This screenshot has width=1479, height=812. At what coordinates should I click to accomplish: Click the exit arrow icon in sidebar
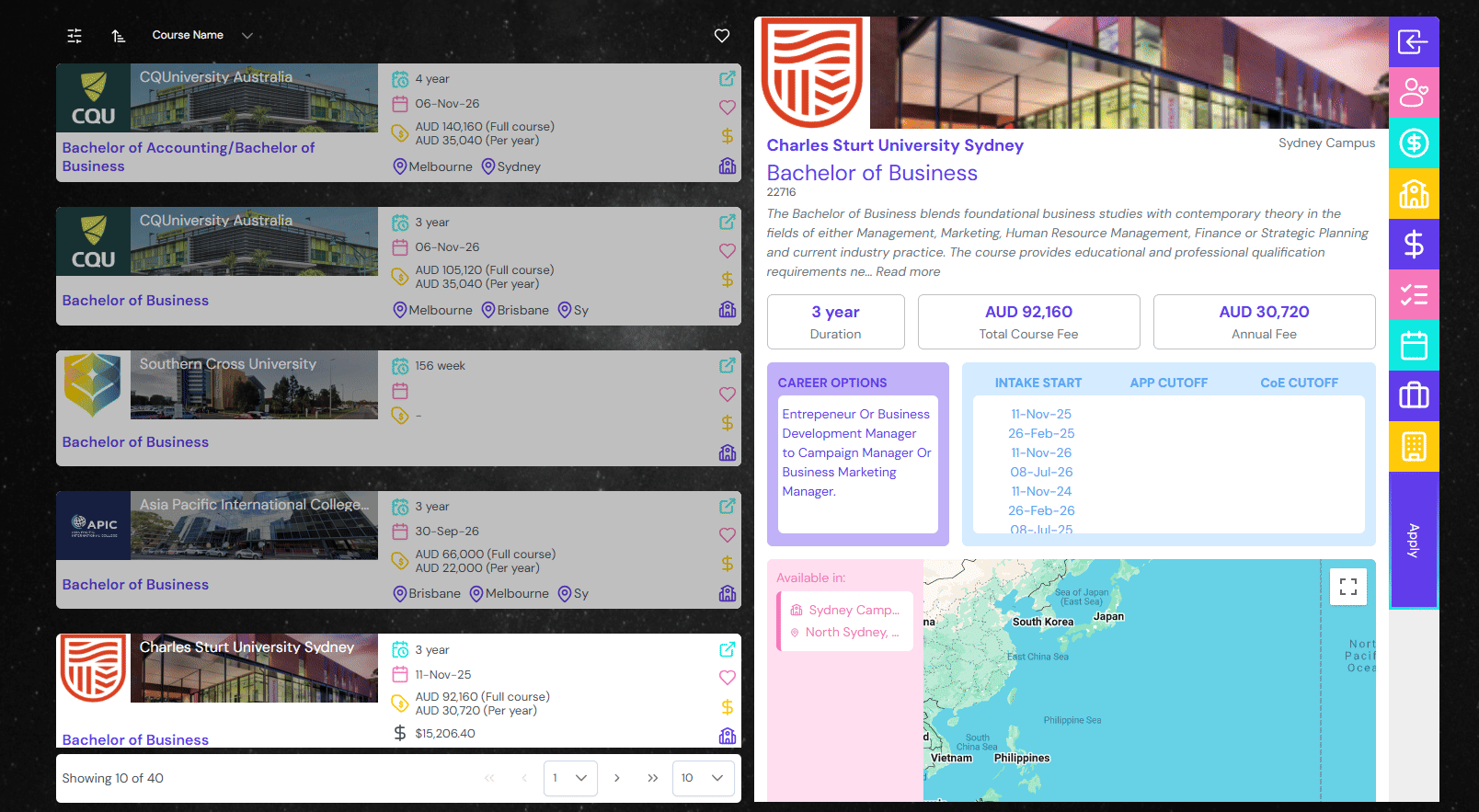click(1413, 42)
